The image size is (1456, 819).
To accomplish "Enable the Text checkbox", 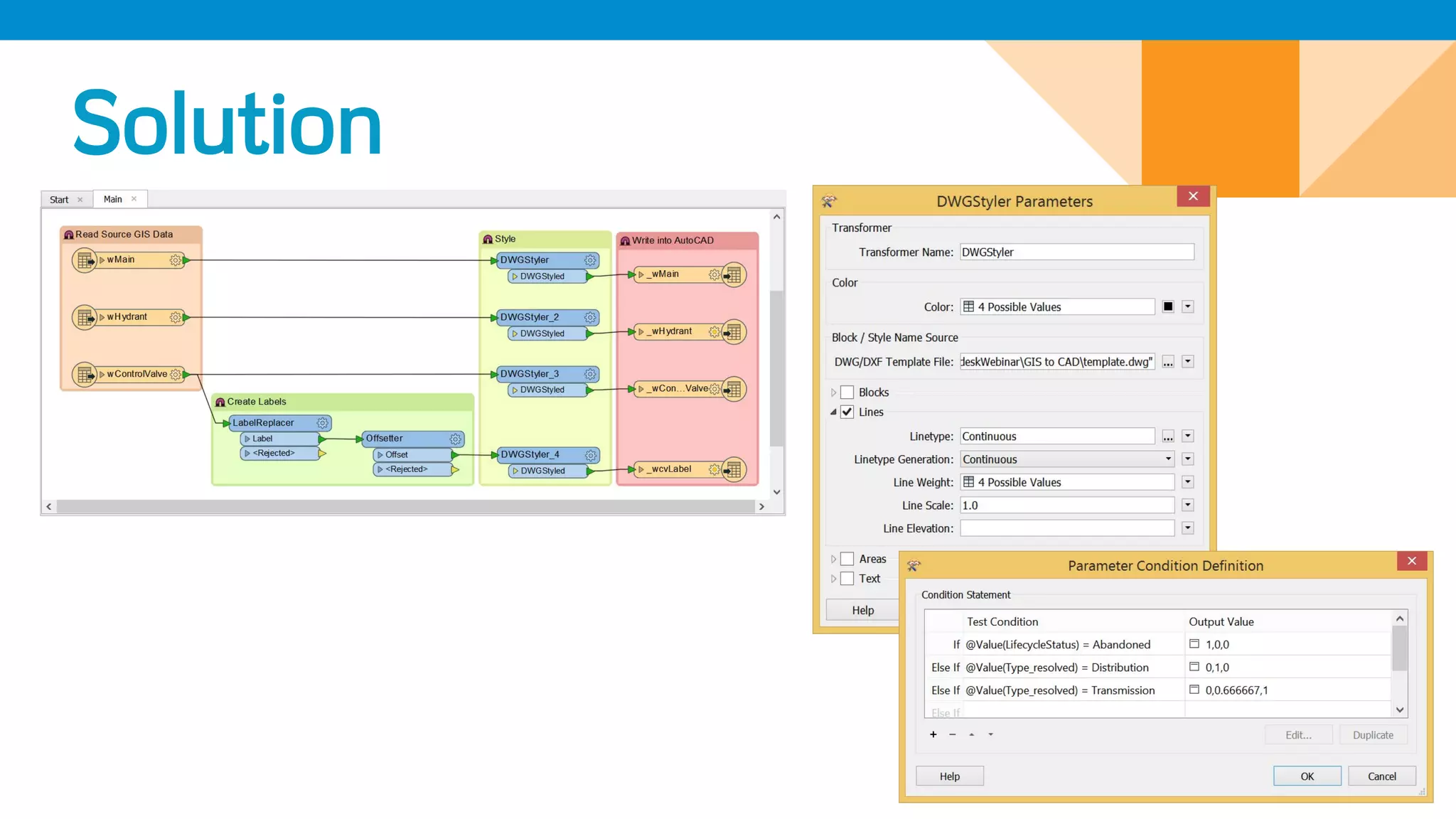I will click(x=847, y=579).
